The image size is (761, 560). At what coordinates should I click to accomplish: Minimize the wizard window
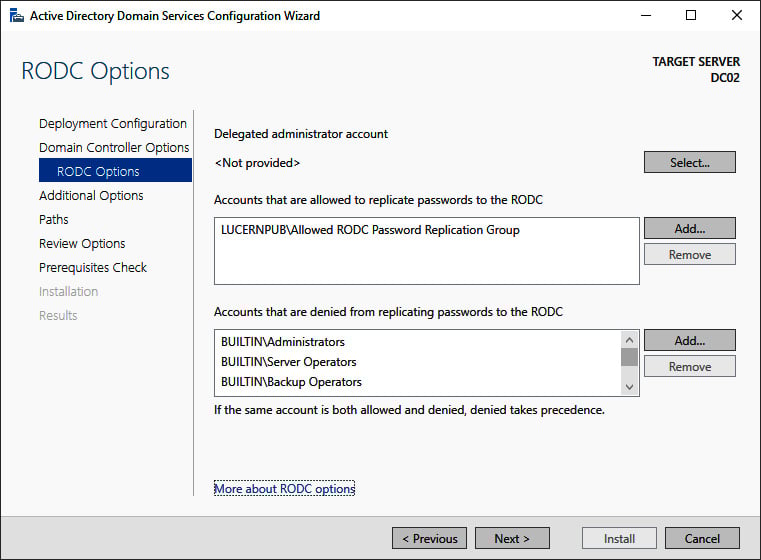tap(645, 16)
